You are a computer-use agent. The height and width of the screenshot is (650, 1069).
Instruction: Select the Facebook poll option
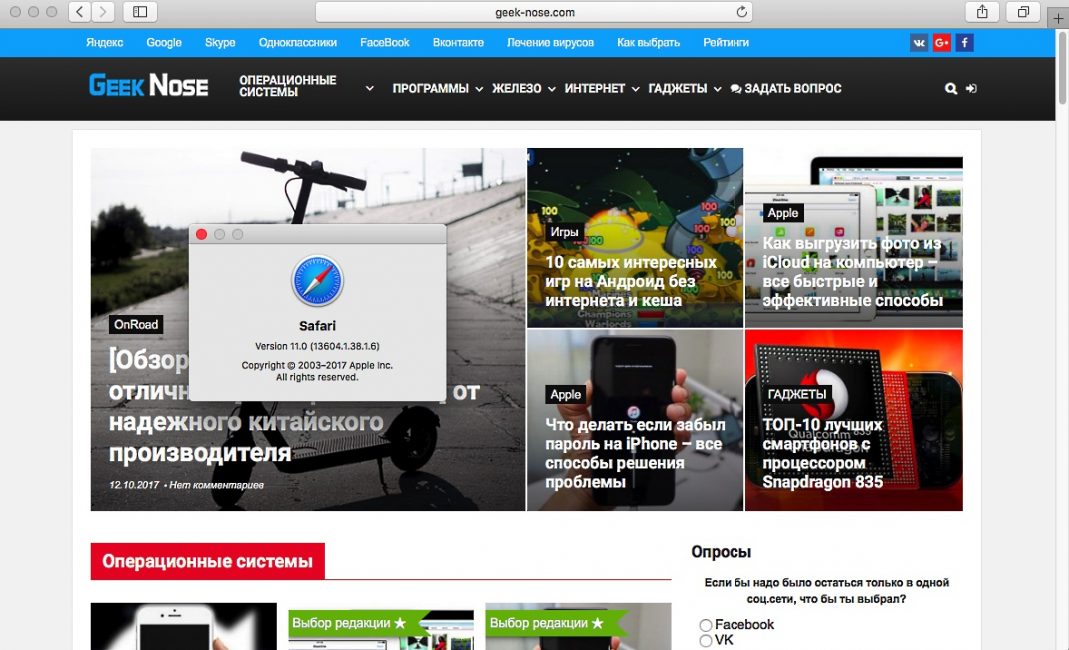(x=706, y=625)
